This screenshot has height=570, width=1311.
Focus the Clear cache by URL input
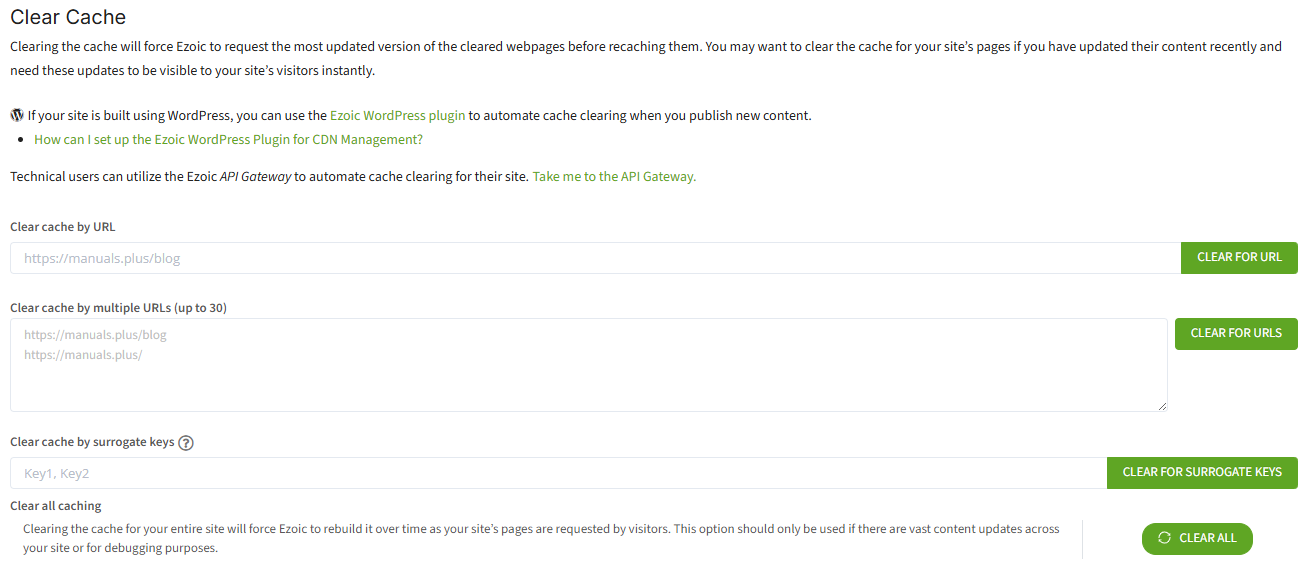click(x=595, y=258)
